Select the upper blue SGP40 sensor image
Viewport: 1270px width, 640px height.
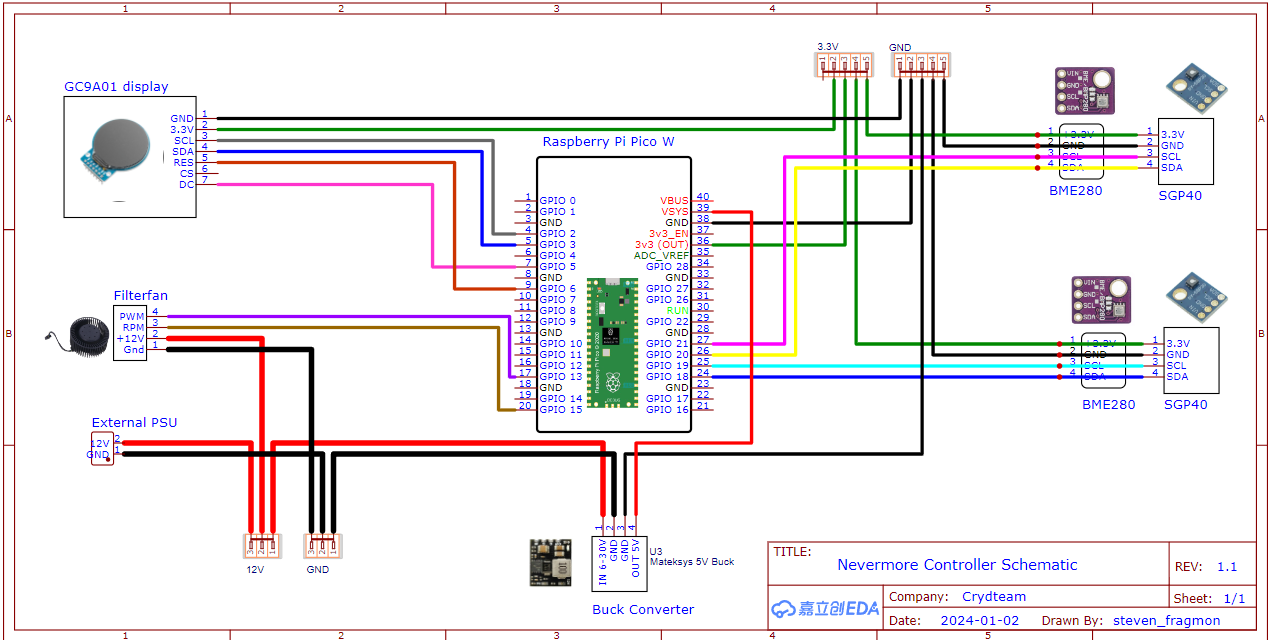tap(1196, 90)
